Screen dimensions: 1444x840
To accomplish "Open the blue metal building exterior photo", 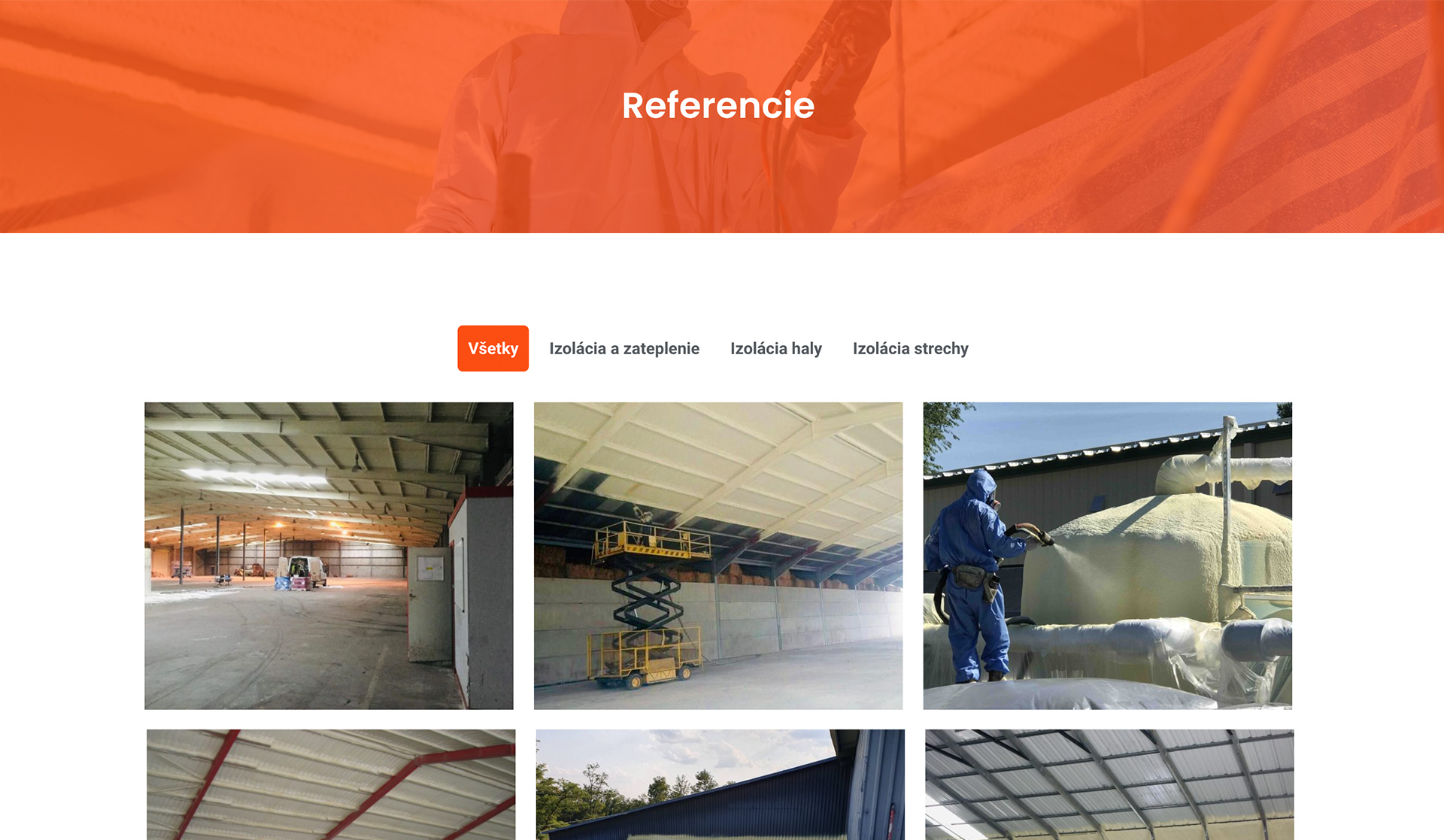I will (x=720, y=784).
